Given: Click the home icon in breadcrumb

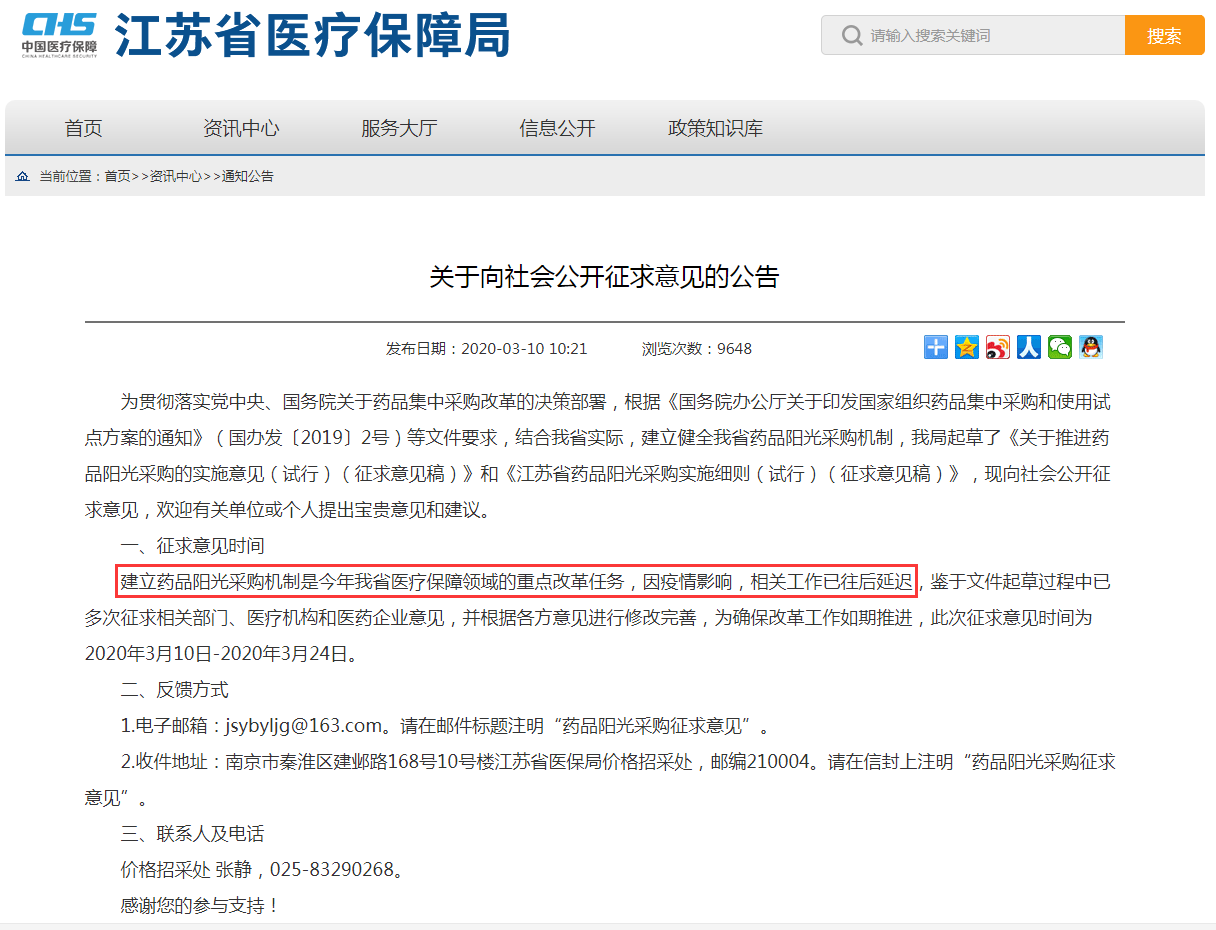Looking at the screenshot, I should pyautogui.click(x=23, y=176).
